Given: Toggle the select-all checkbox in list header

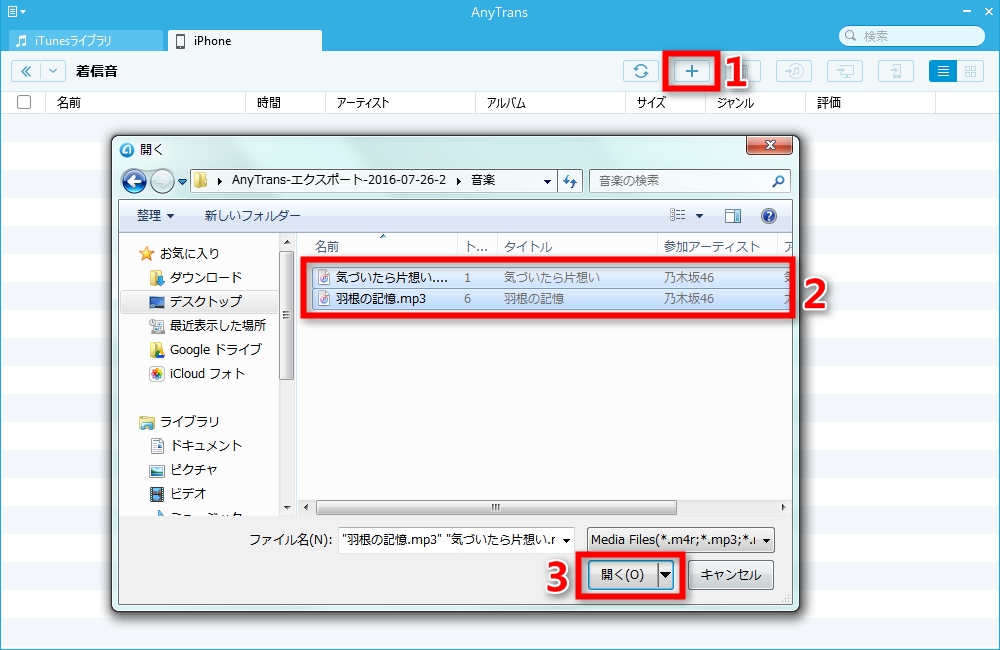Looking at the screenshot, I should [x=24, y=102].
